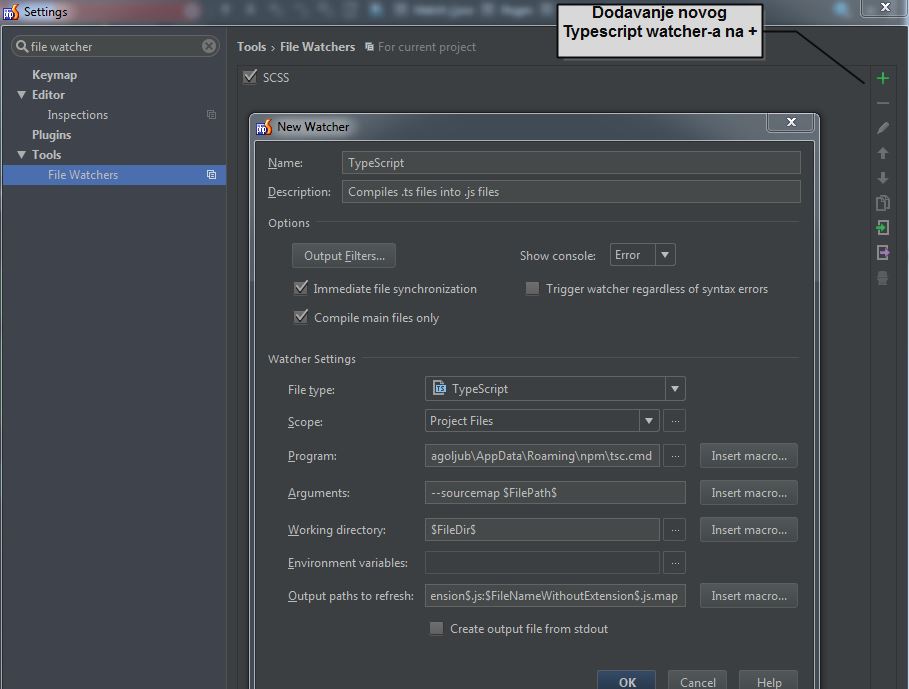Click the copy watcher icon
The width and height of the screenshot is (909, 689).
click(882, 203)
